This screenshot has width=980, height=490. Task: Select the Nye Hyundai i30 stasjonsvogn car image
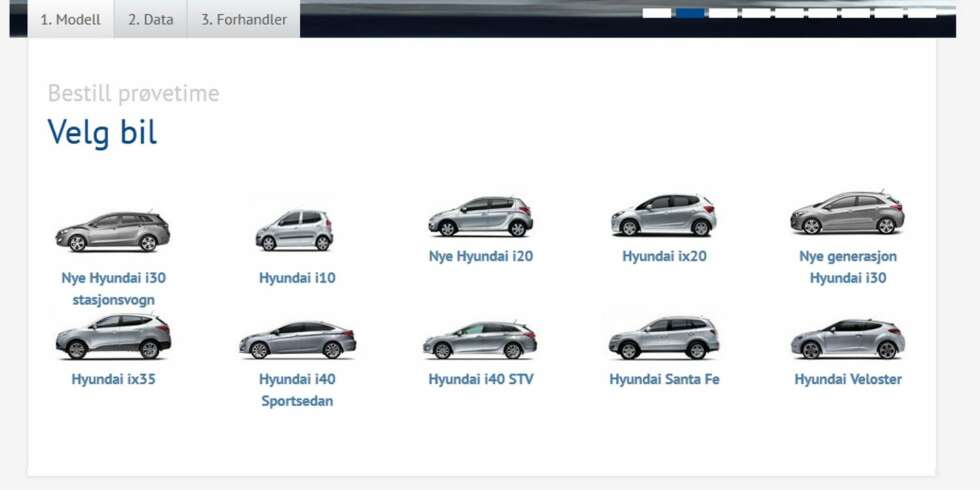point(113,232)
